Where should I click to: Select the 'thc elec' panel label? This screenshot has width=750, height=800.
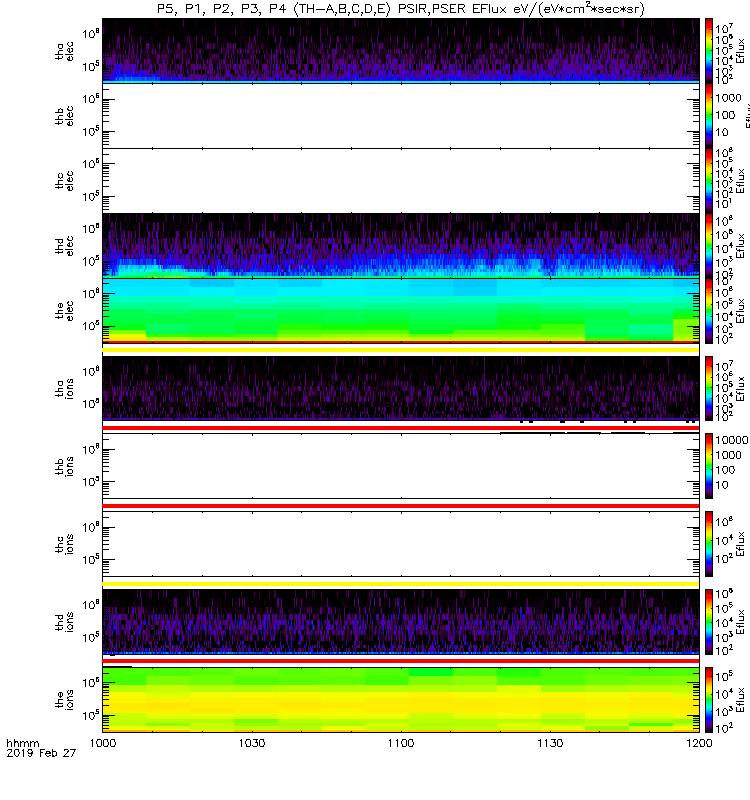65,181
